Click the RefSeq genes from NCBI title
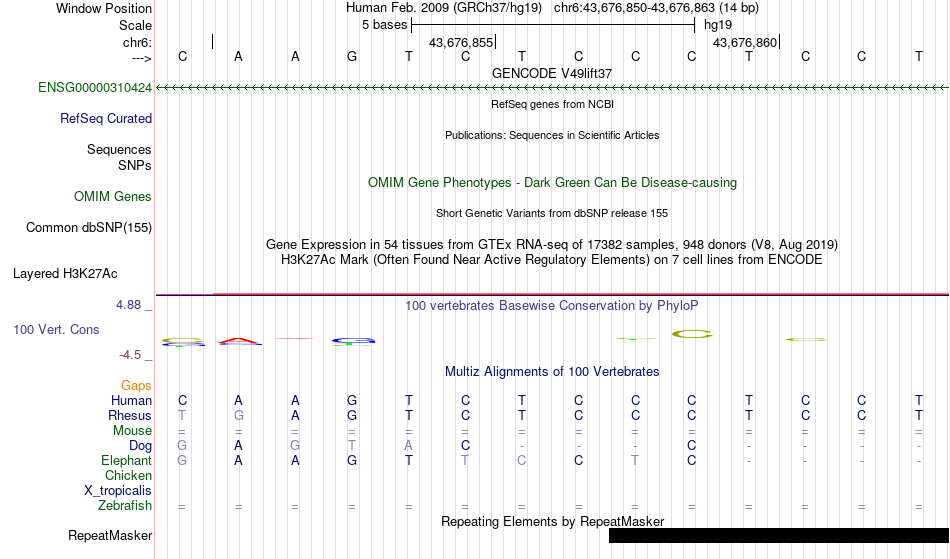Image resolution: width=950 pixels, height=559 pixels. [x=552, y=104]
